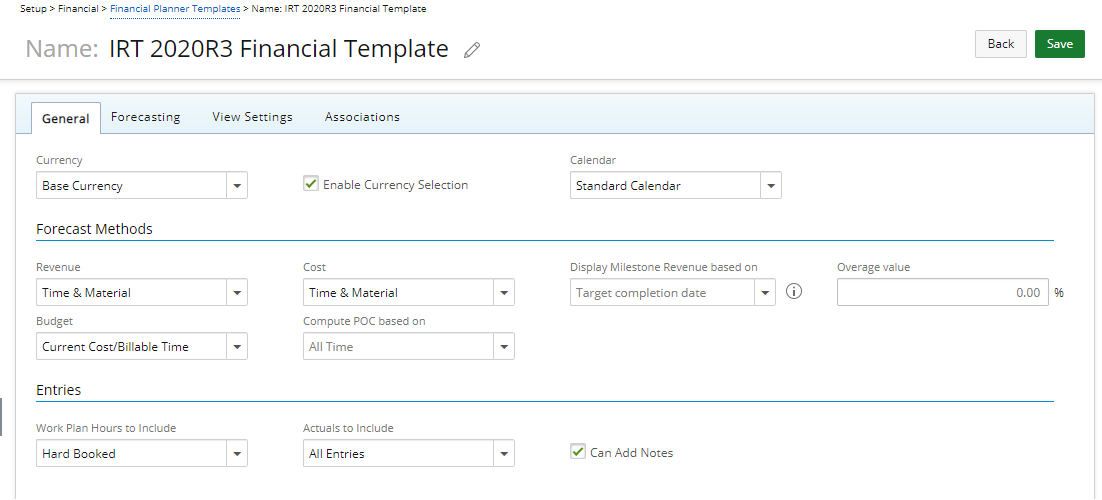Expand Work Plan Hours to Include dropdown
Viewport: 1102px width, 500px height.
click(x=141, y=454)
